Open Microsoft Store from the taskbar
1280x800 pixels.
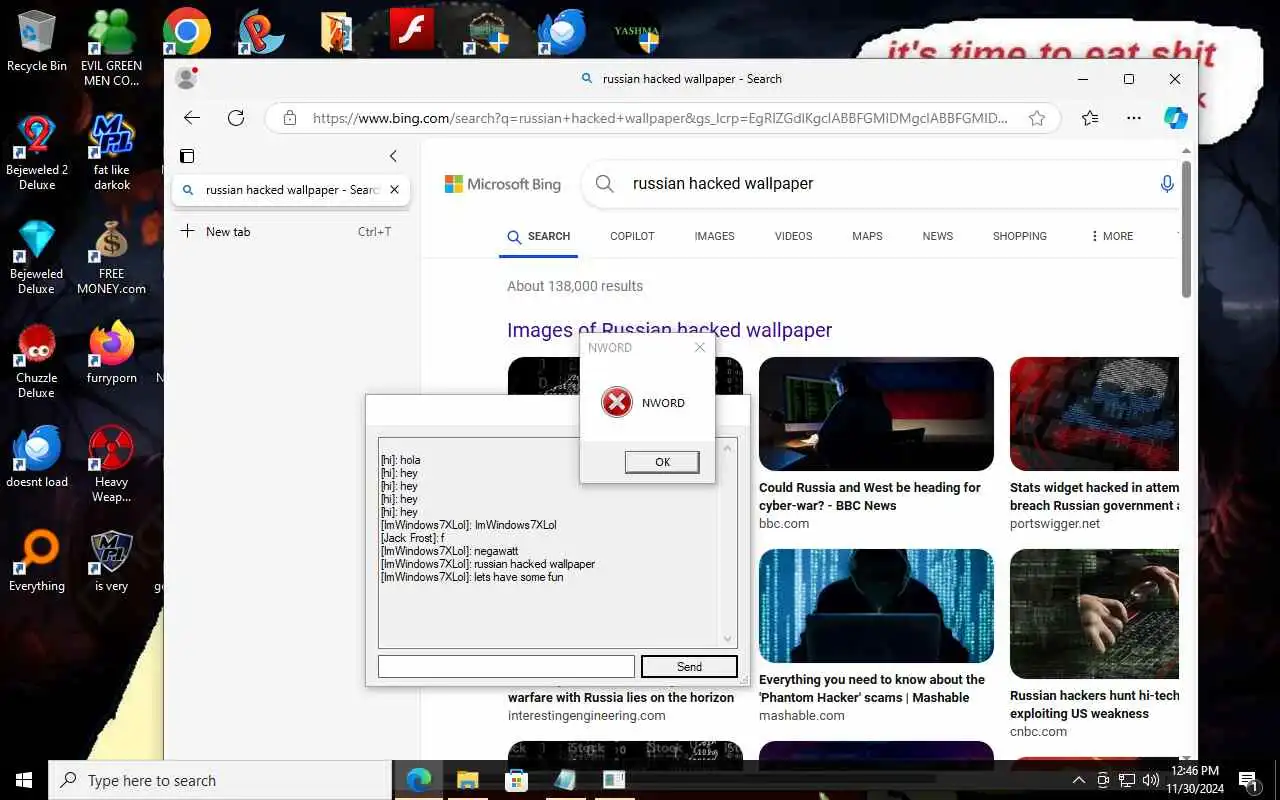point(516,780)
